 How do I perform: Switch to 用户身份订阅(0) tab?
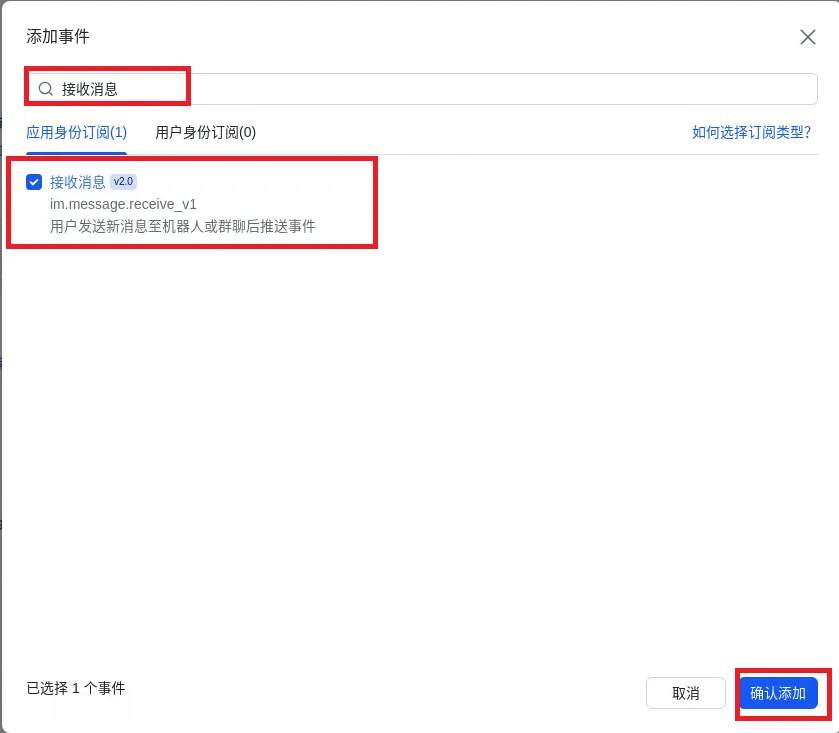pyautogui.click(x=205, y=132)
